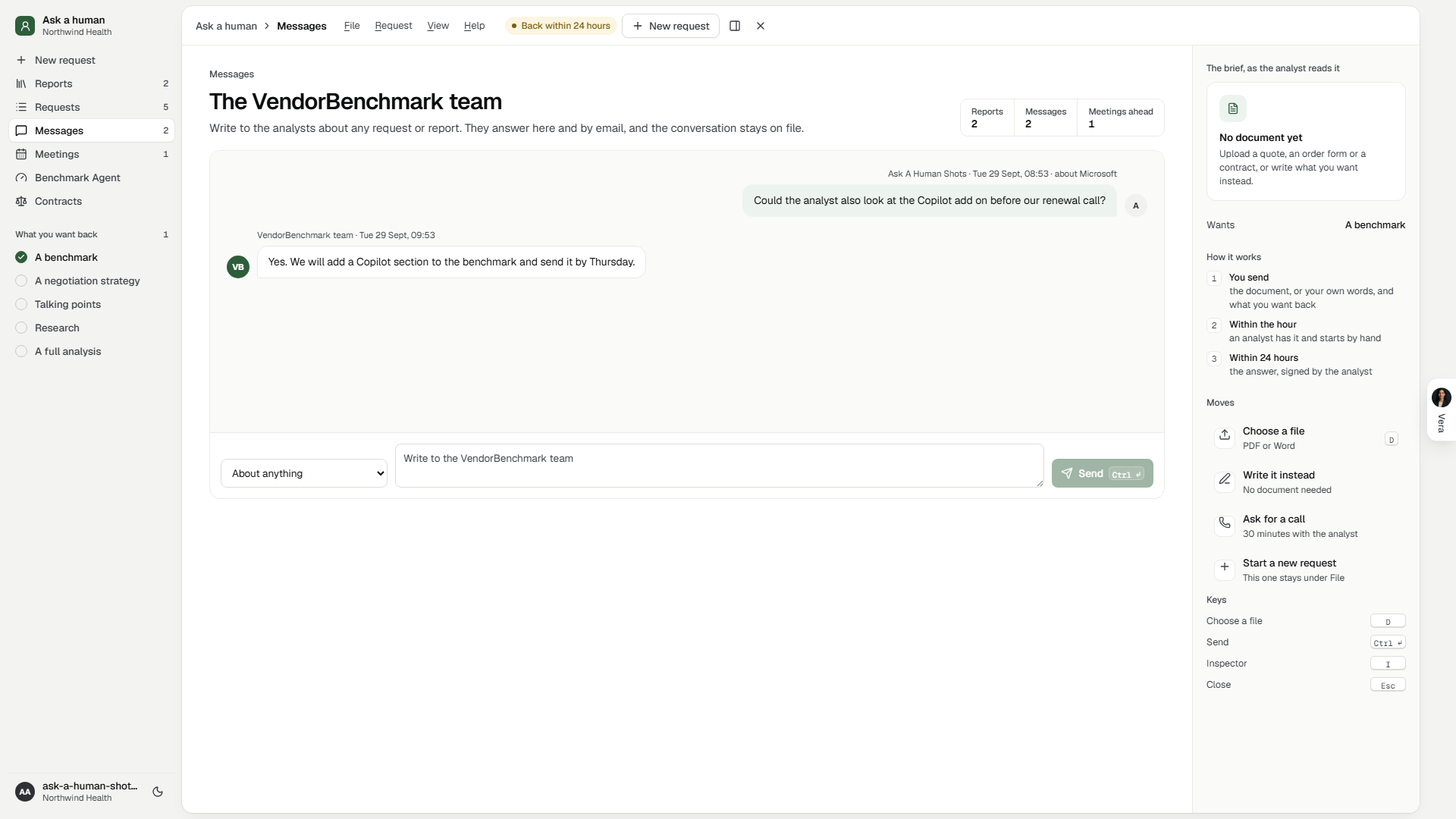Click the AA account avatar
1456x819 pixels.
pos(25,792)
